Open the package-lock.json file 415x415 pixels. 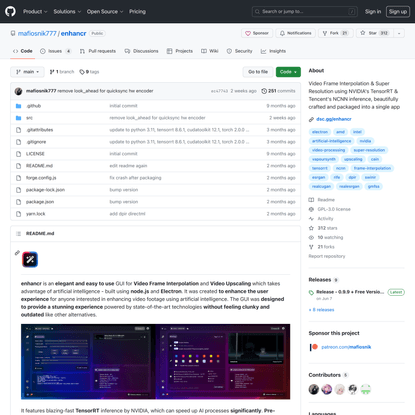45,190
